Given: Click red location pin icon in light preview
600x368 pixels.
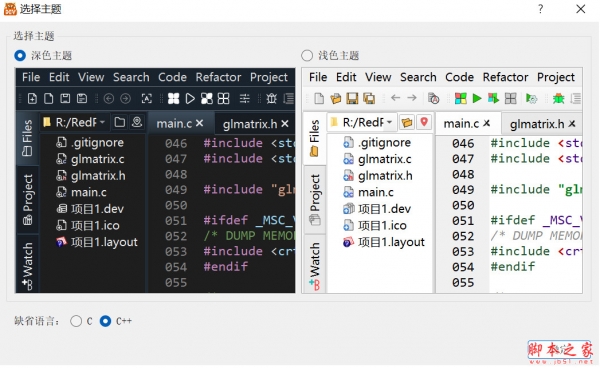Looking at the screenshot, I should pos(424,122).
